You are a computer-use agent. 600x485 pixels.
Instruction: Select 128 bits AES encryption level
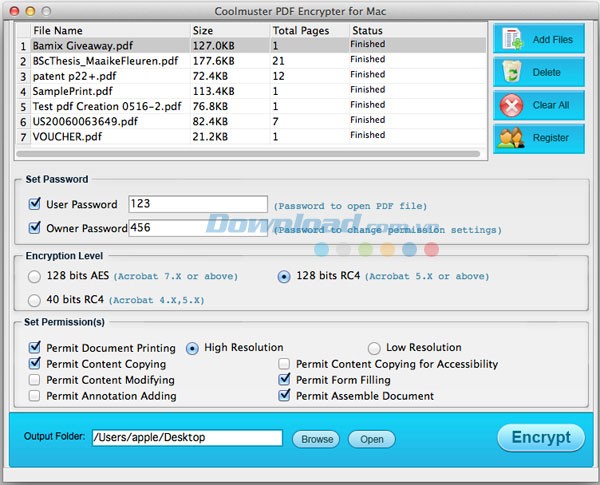[x=36, y=276]
